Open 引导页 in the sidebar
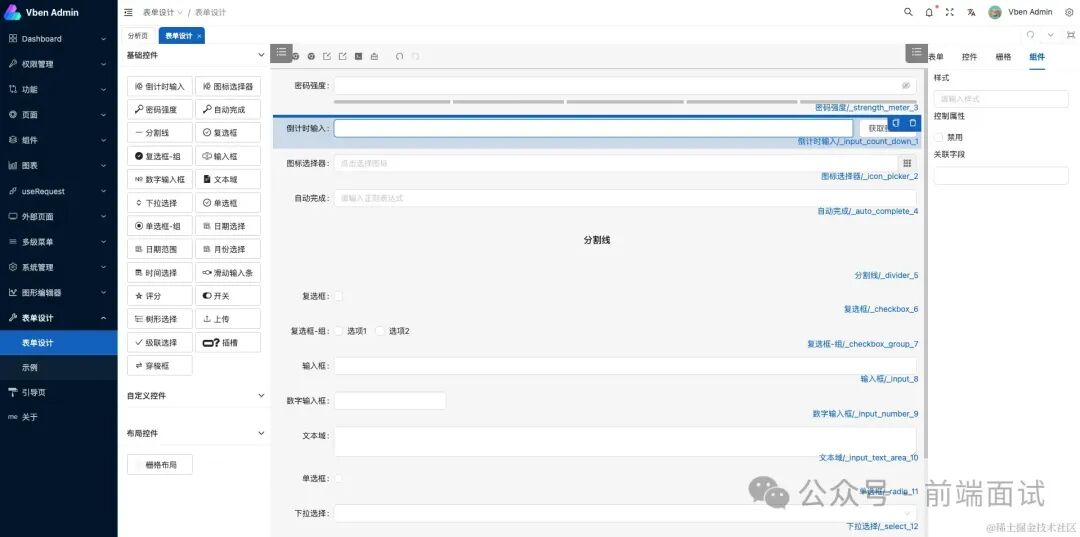This screenshot has width=1080, height=537. pyautogui.click(x=59, y=392)
